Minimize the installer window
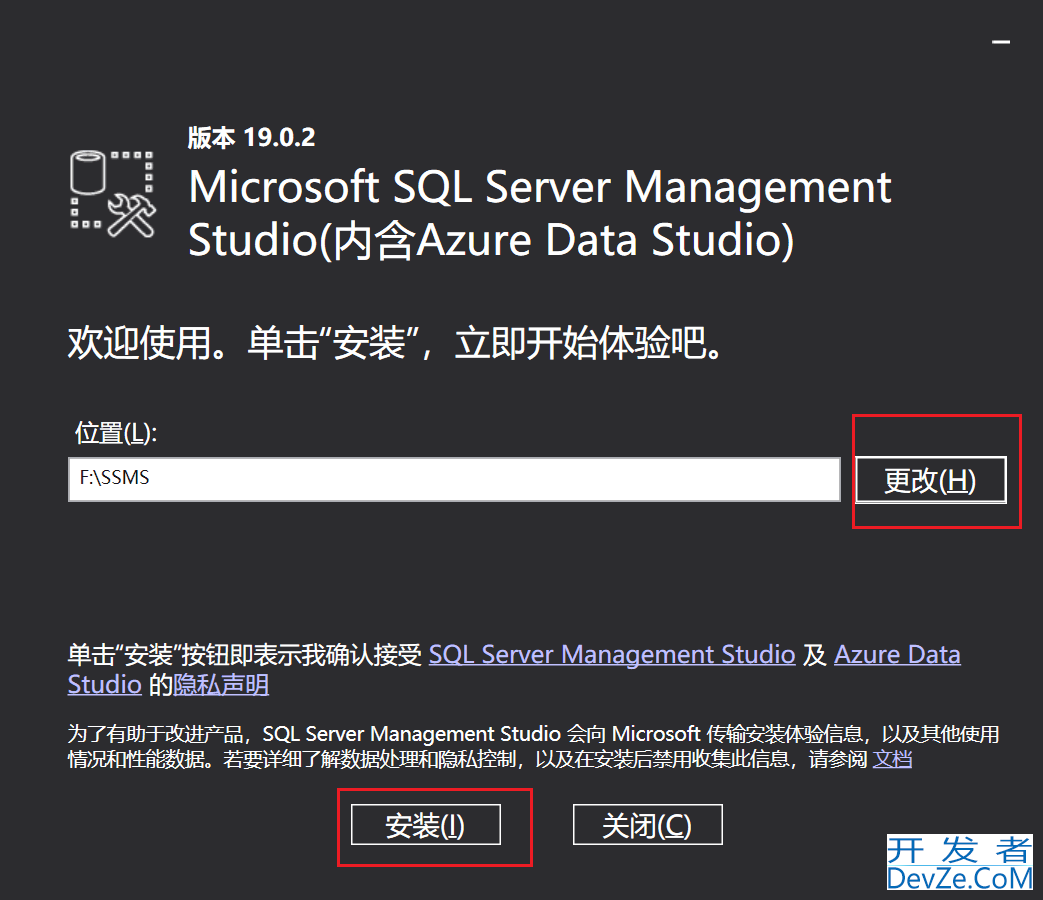 point(1001,42)
